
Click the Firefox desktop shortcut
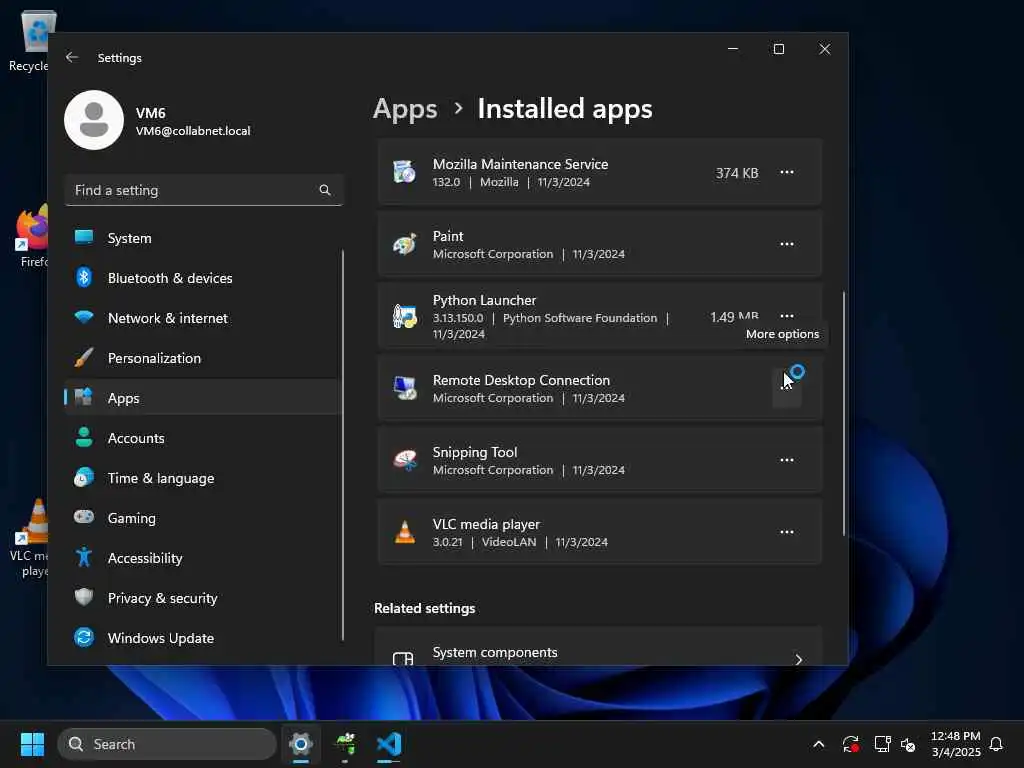[x=31, y=236]
